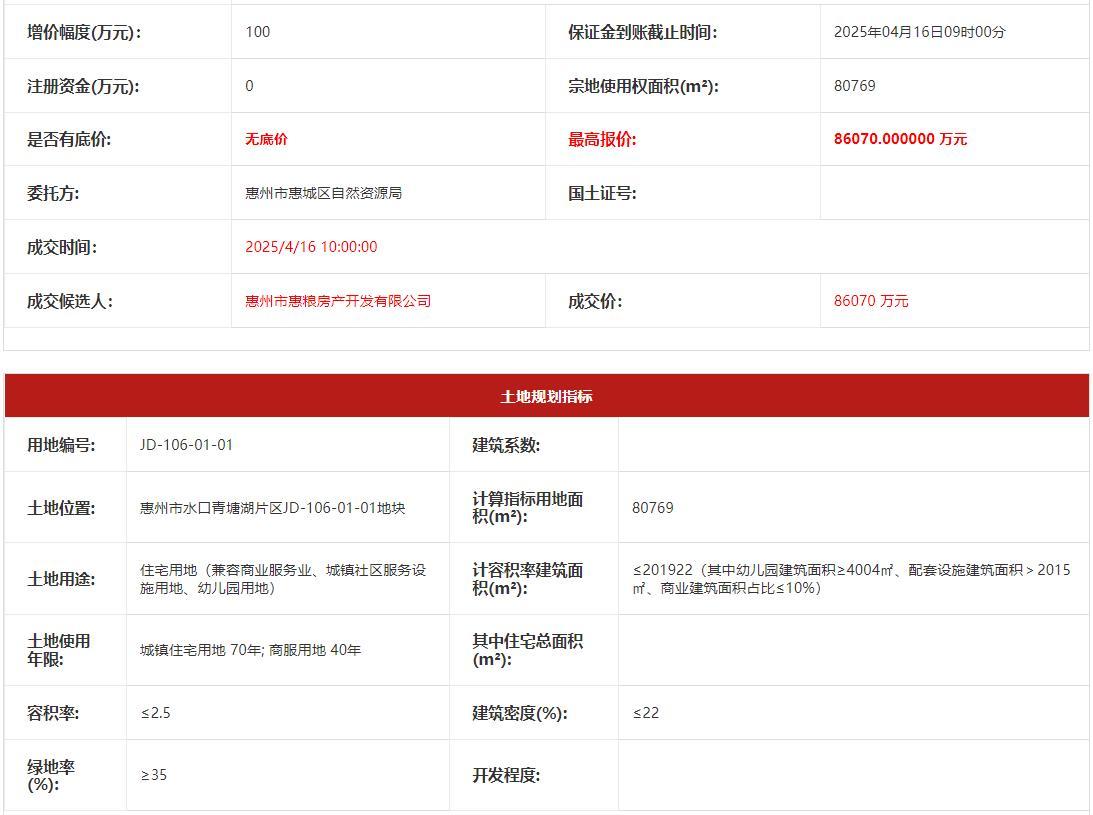1093x815 pixels.
Task: Select the 土地用途 label
Action: click(x=61, y=579)
